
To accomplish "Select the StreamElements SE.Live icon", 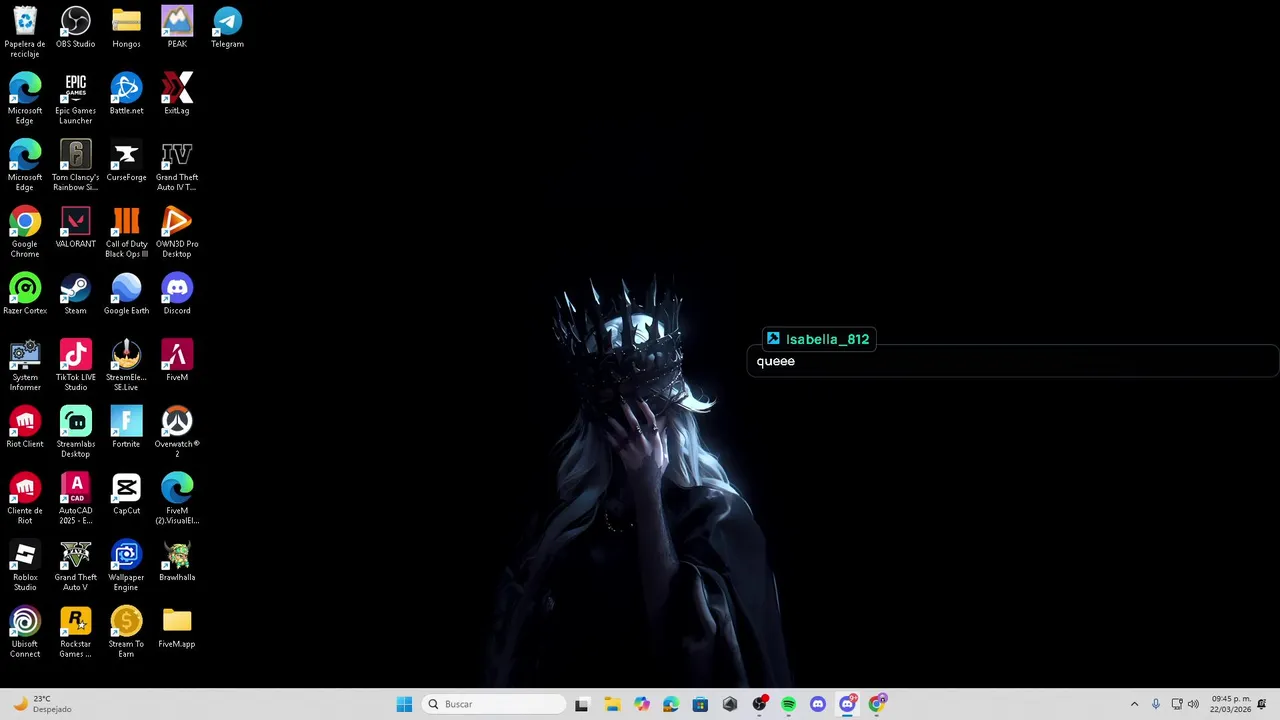I will 126,366.
